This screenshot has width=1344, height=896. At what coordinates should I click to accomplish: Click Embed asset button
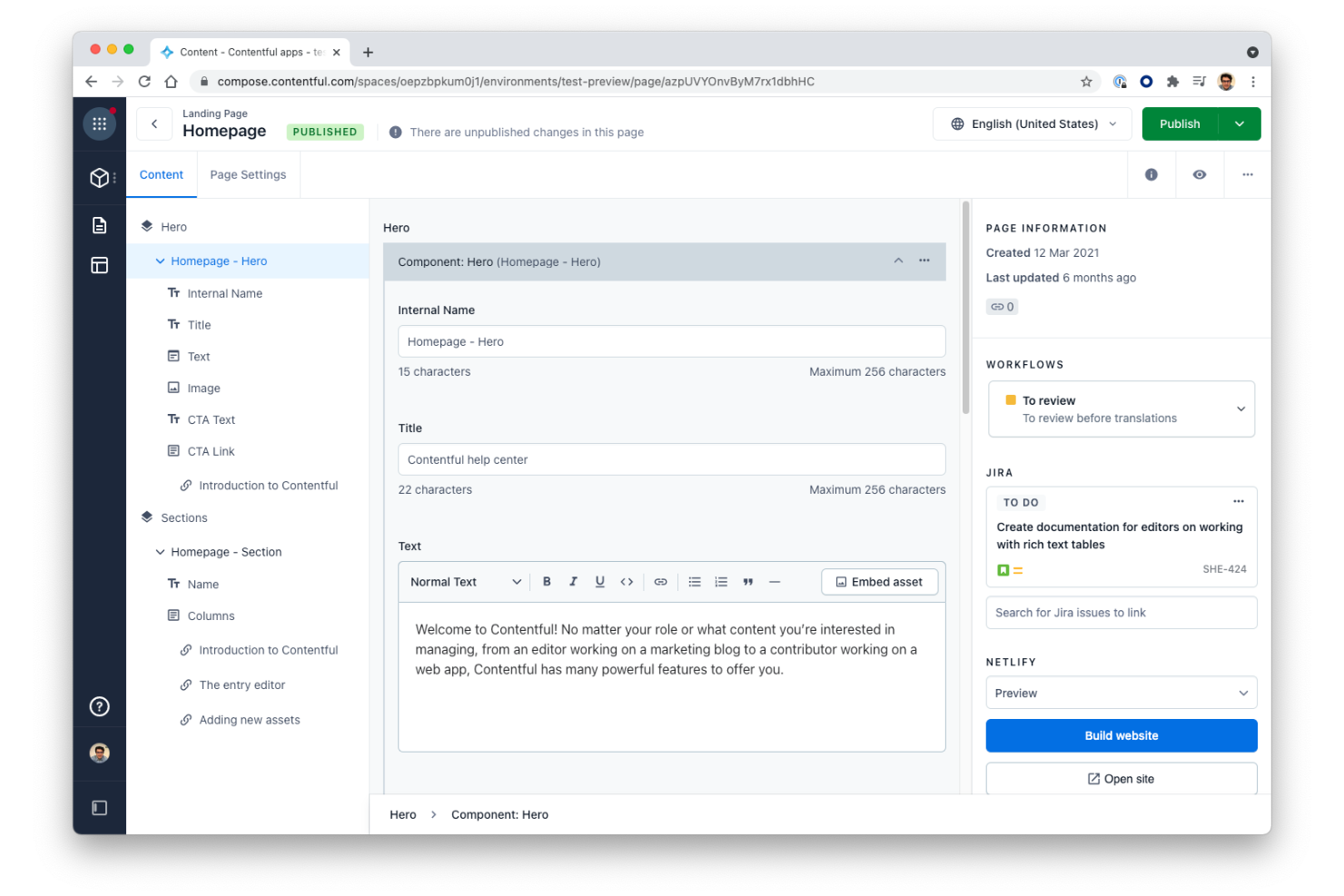coord(879,582)
